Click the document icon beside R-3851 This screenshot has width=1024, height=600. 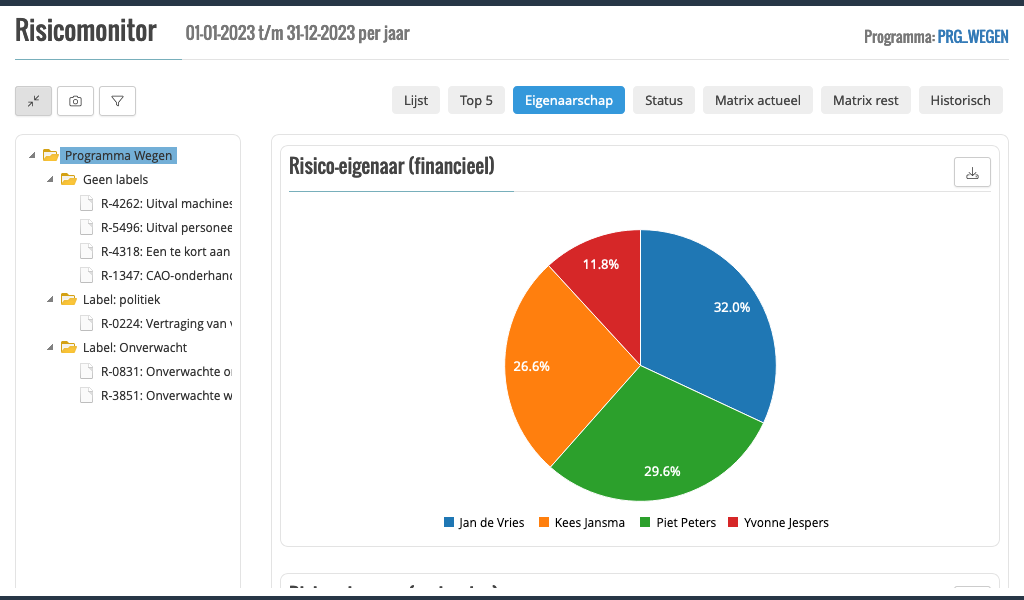point(87,396)
